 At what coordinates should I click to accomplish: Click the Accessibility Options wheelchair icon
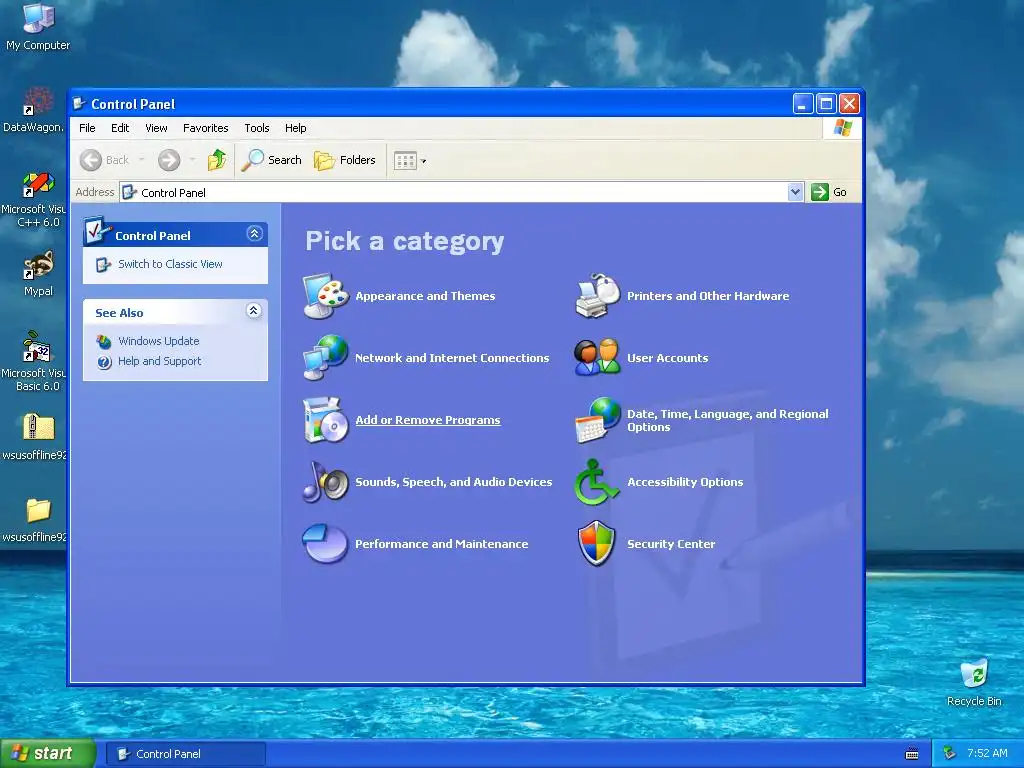(596, 482)
